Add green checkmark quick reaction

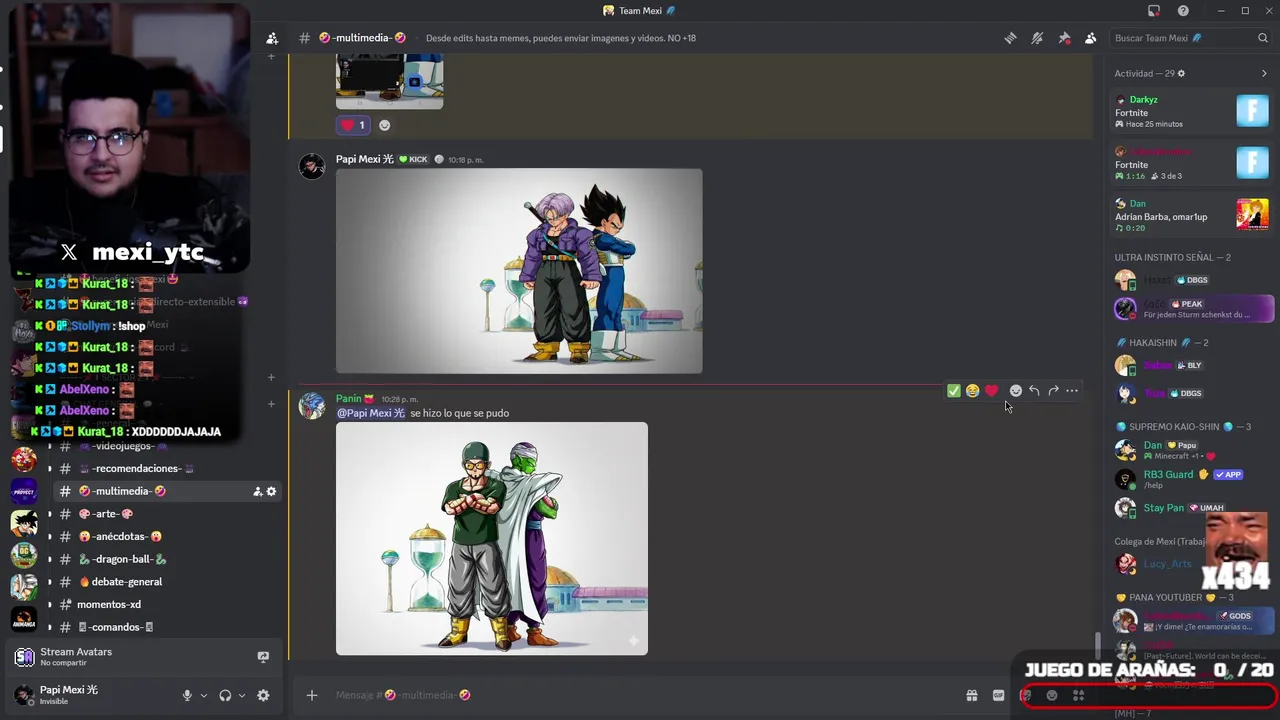[954, 391]
